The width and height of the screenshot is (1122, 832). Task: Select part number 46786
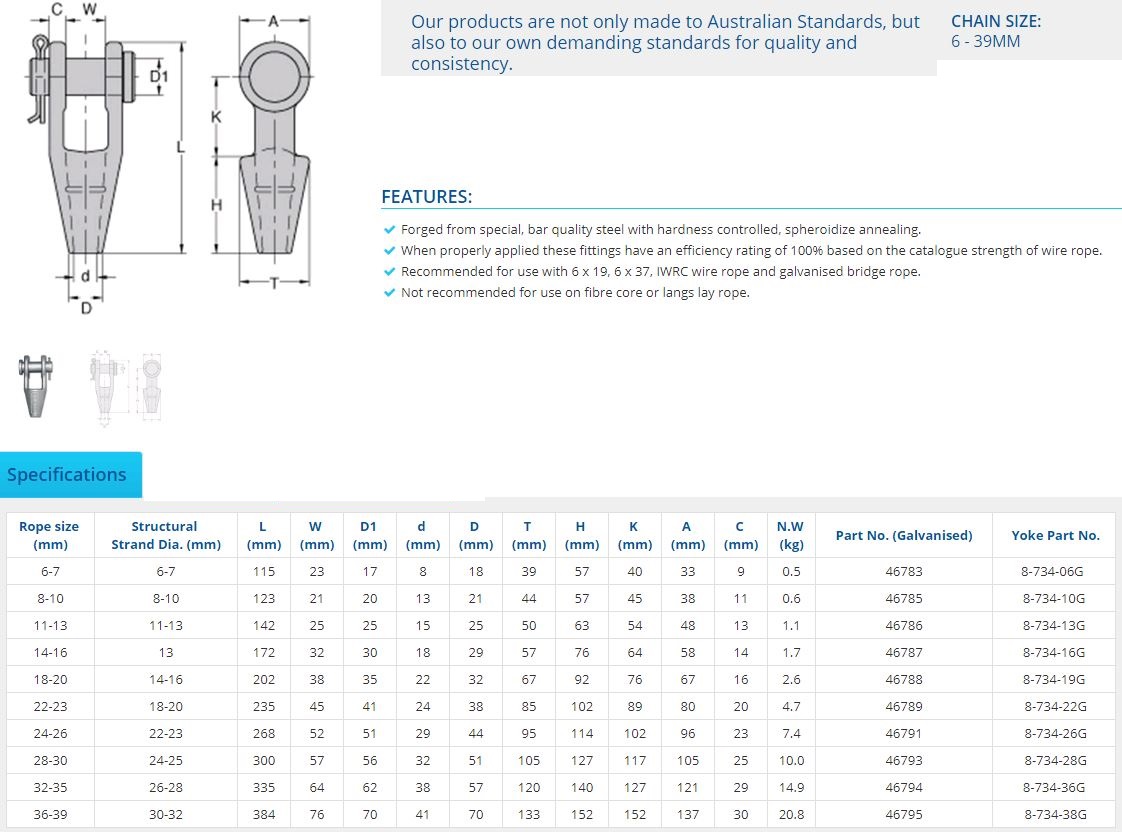coord(904,626)
